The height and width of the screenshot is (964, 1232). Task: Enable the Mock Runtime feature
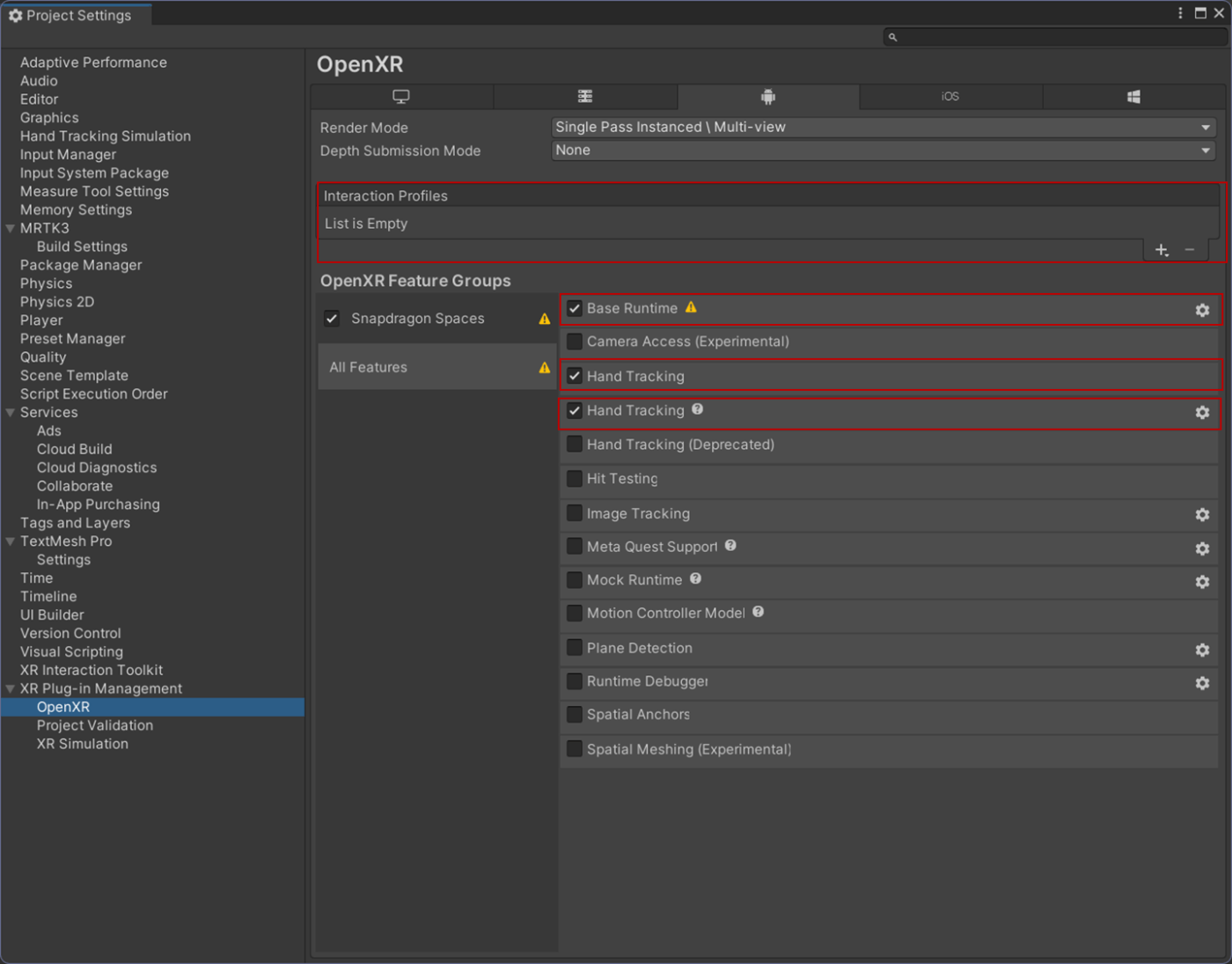pyautogui.click(x=575, y=580)
